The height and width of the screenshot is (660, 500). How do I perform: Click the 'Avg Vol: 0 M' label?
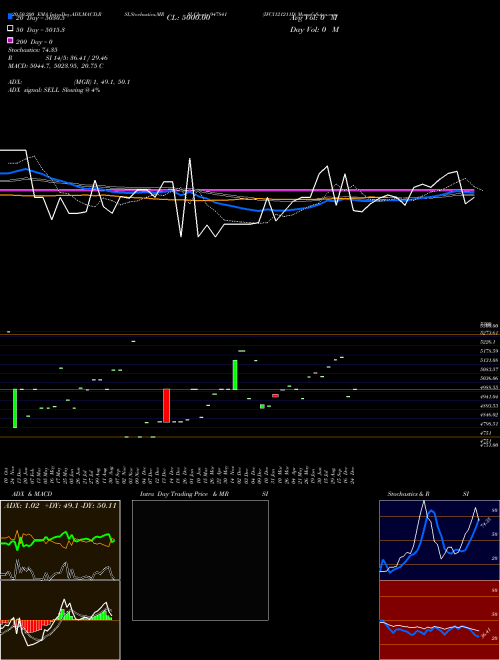pos(314,18)
